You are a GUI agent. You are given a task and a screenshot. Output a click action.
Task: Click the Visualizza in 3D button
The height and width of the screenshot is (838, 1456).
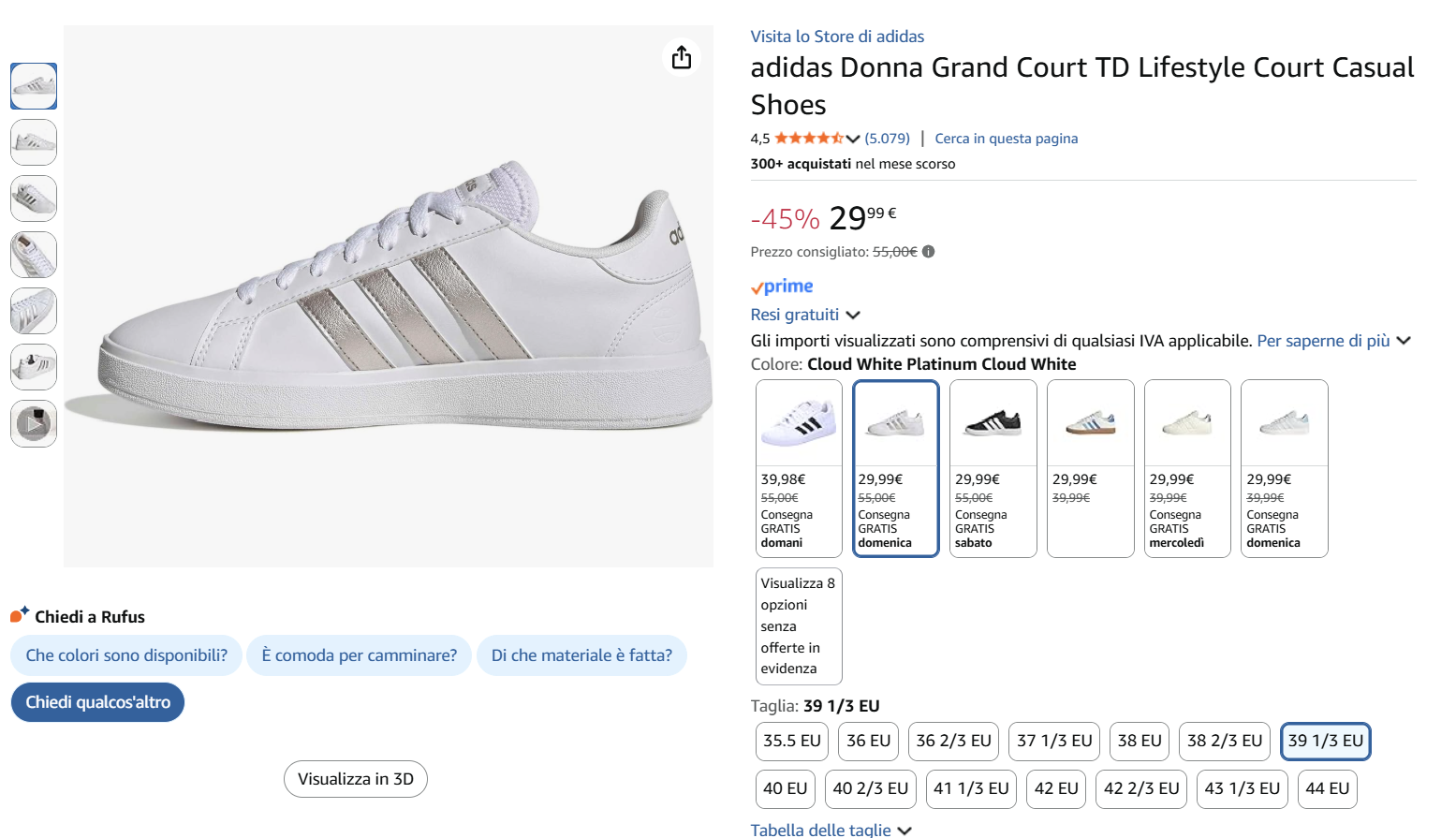coord(355,778)
